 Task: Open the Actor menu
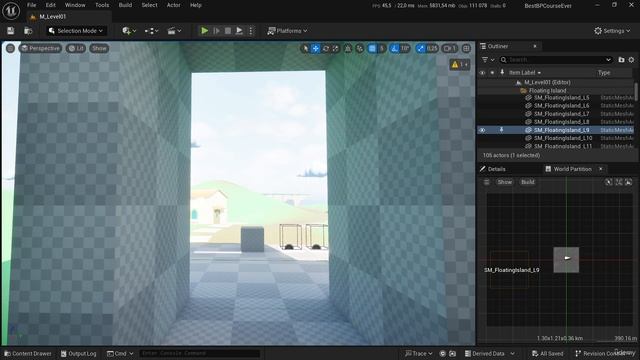point(173,5)
